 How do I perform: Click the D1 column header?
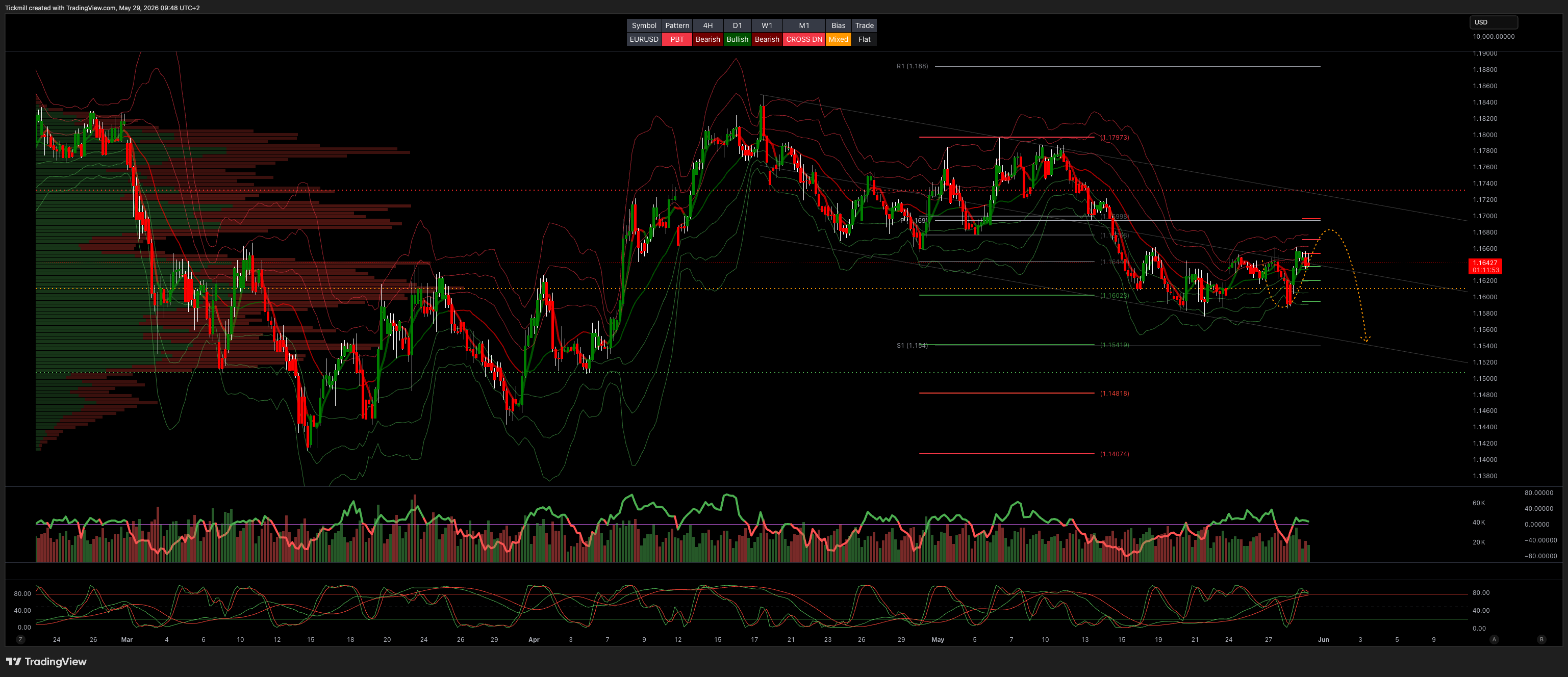tap(737, 25)
